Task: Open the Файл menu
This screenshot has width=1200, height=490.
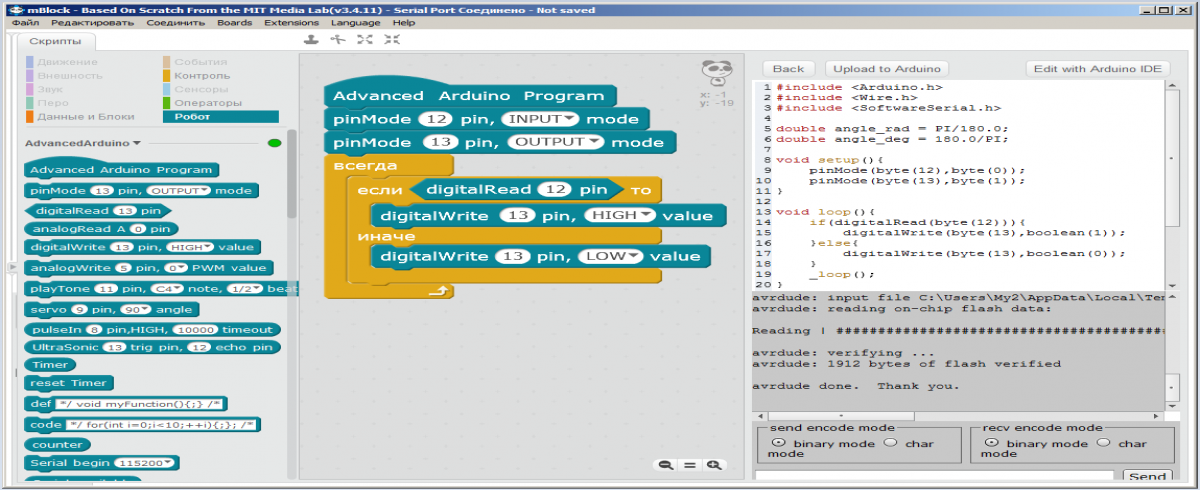Action: [26, 22]
